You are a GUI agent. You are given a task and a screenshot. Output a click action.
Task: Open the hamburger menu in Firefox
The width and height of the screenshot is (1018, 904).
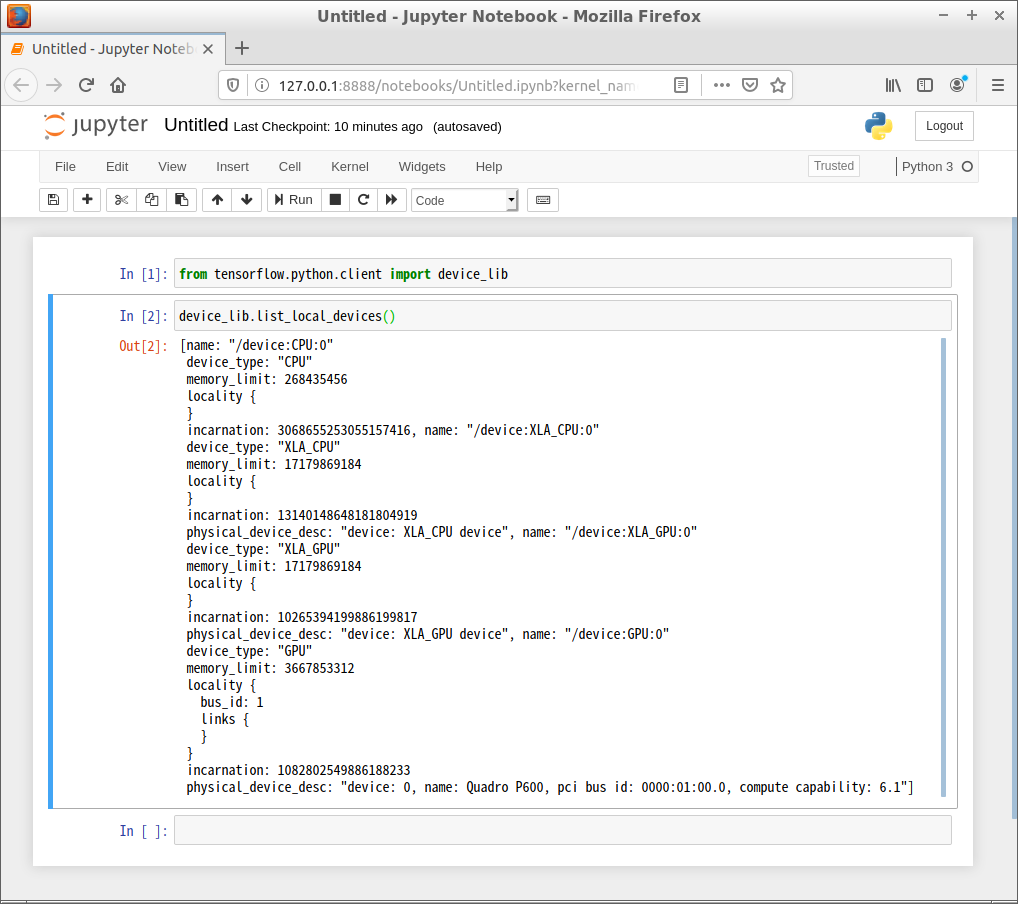click(x=997, y=85)
